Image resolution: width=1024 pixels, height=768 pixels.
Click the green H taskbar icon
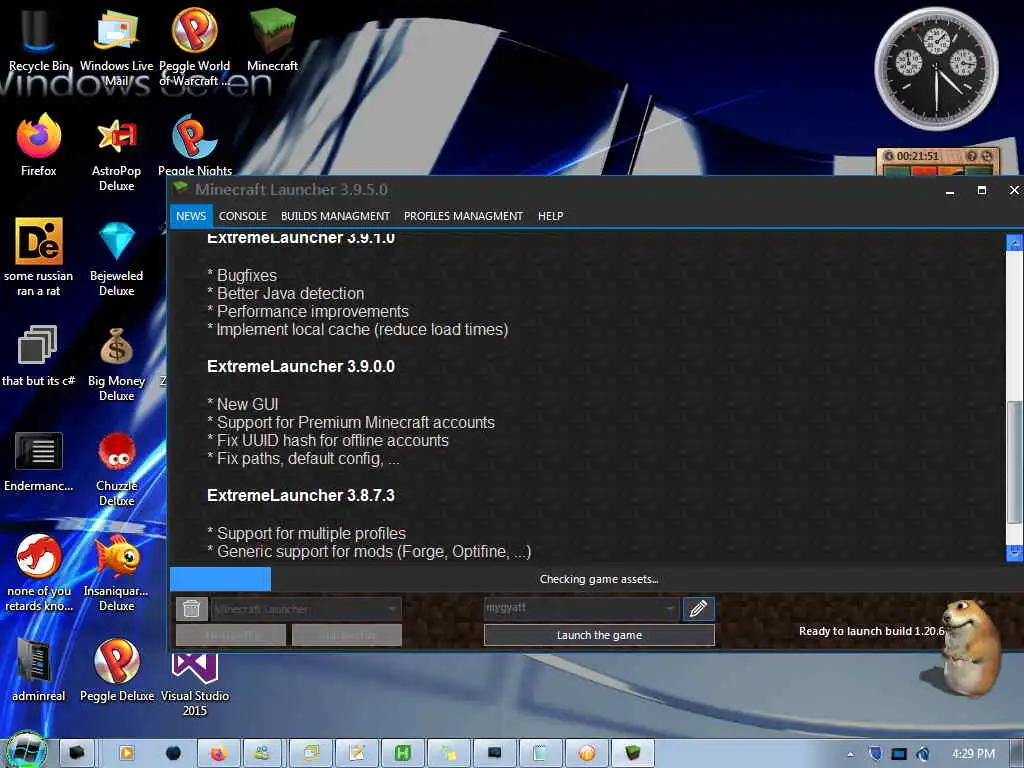(x=403, y=753)
